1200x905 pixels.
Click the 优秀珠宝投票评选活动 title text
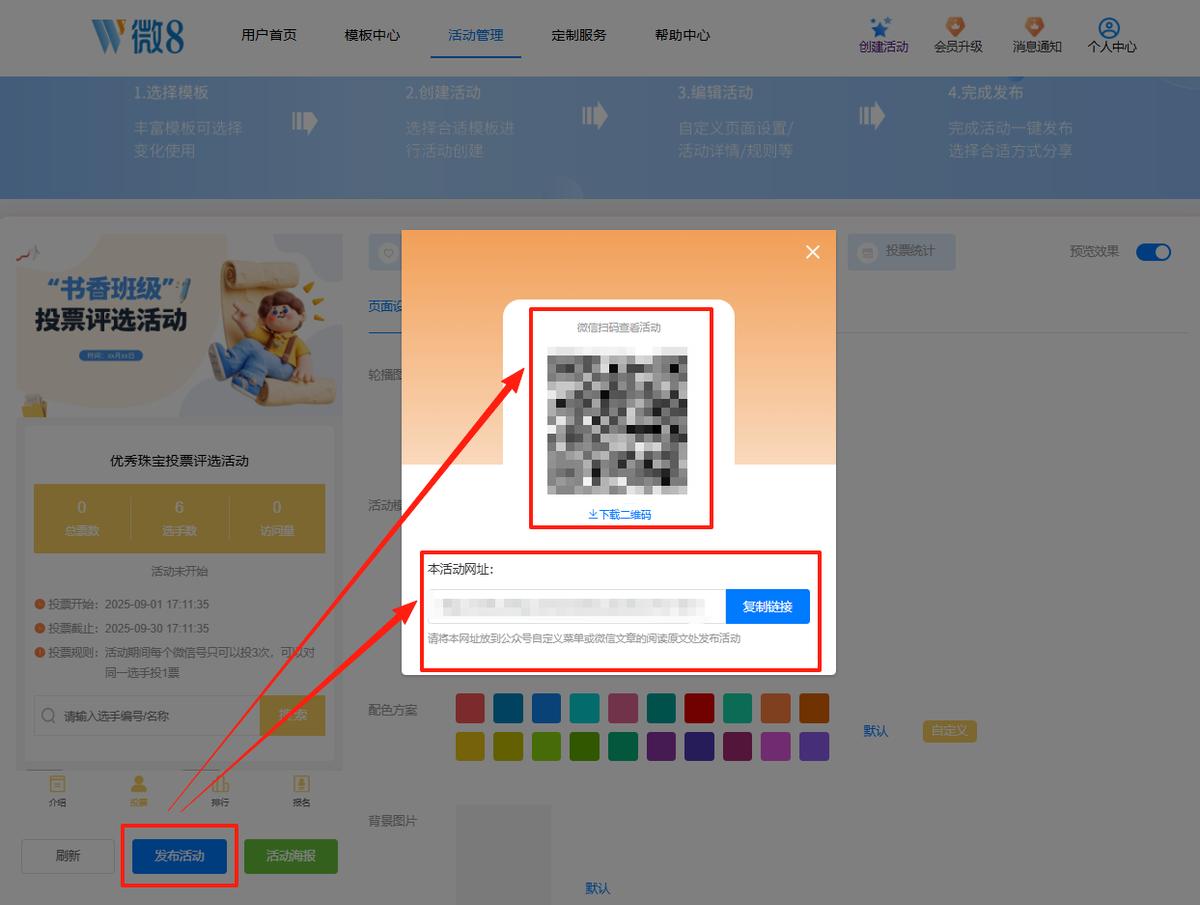coord(179,461)
